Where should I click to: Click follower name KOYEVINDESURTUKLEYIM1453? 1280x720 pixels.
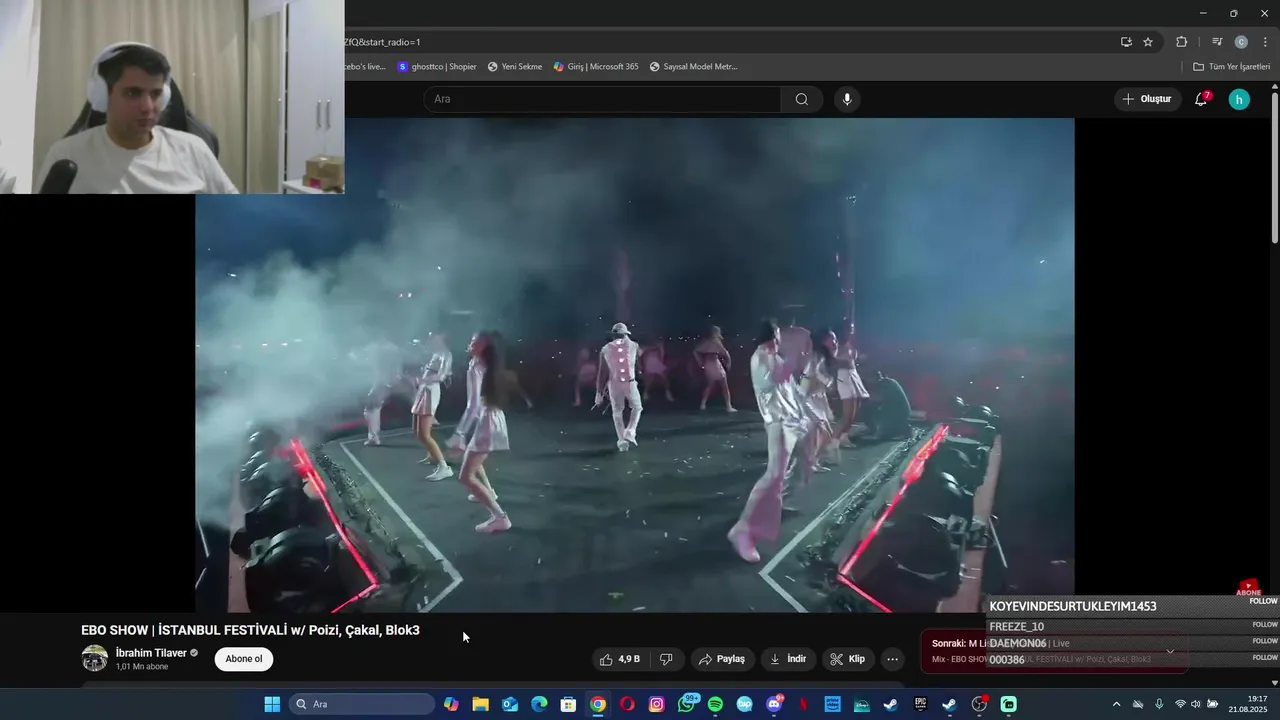point(1073,606)
